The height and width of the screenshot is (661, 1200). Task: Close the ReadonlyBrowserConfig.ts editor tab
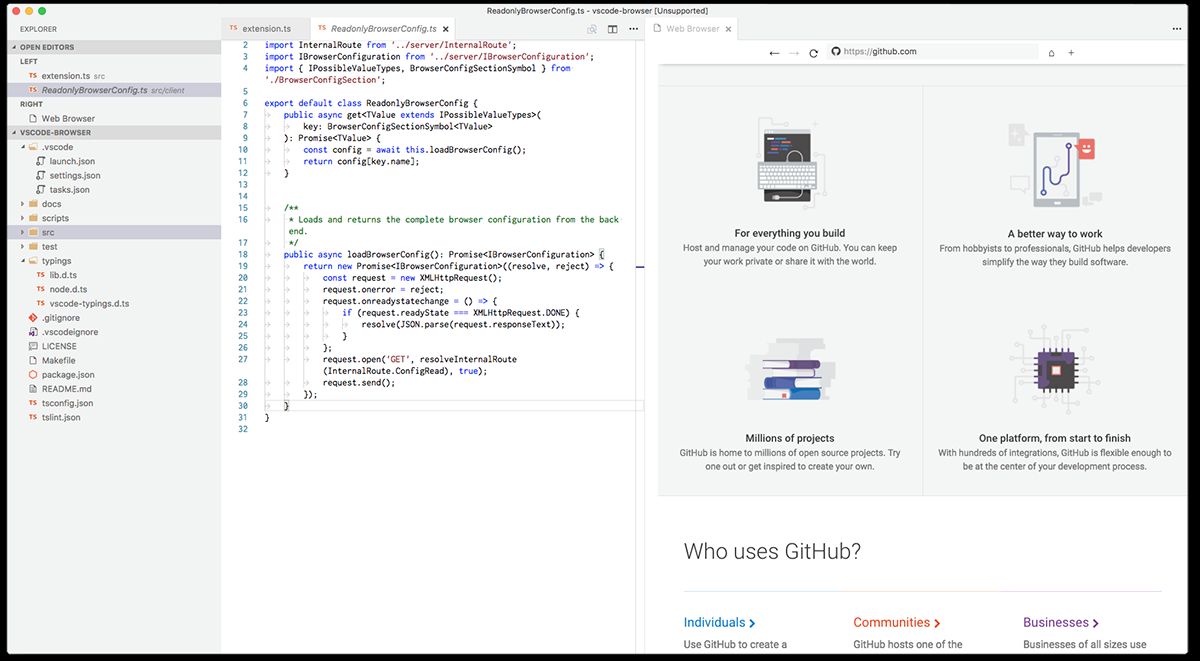tap(444, 29)
